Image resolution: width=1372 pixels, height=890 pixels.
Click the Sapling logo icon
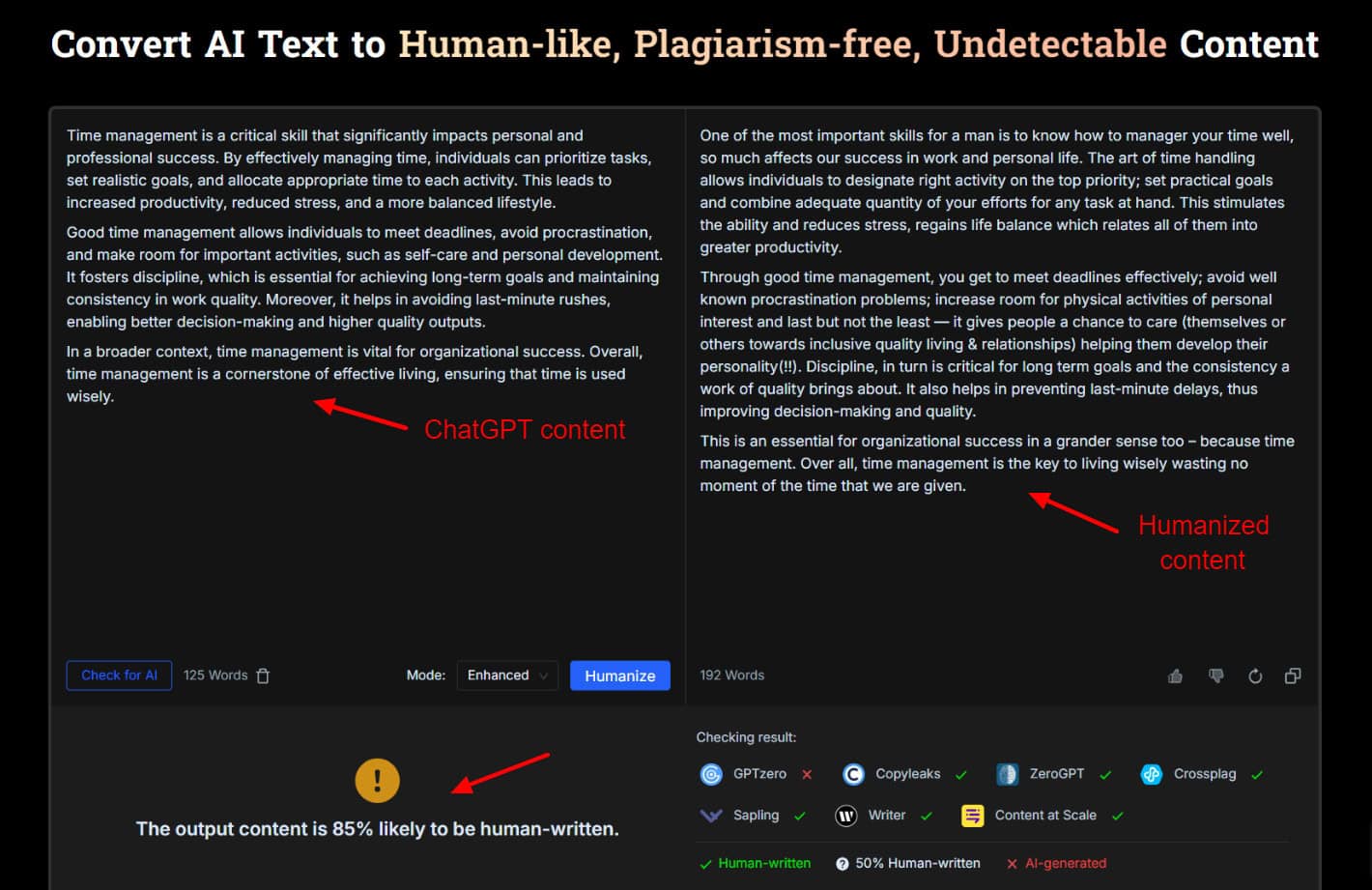tap(711, 816)
